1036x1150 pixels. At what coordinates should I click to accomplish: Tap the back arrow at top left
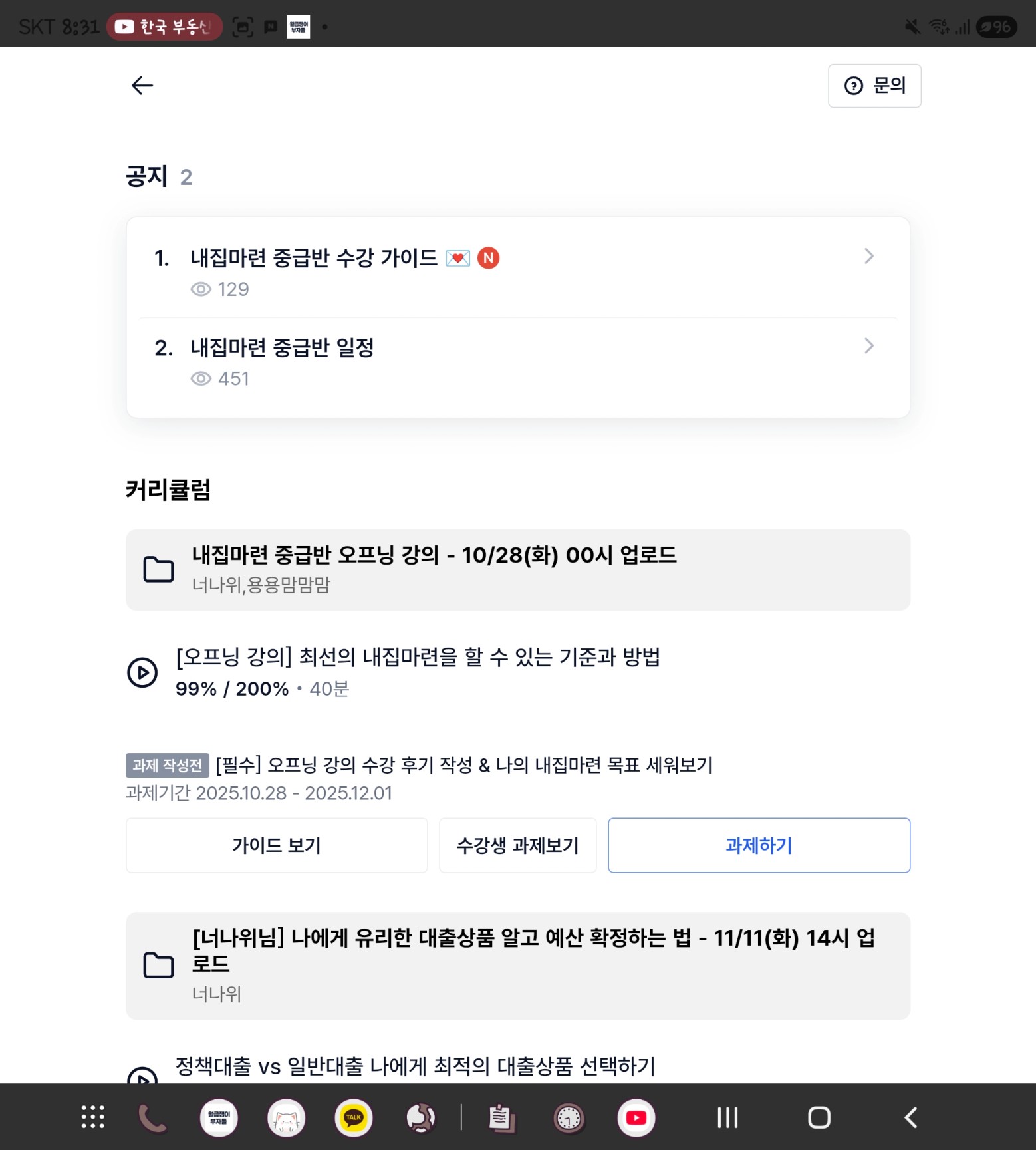(x=142, y=86)
